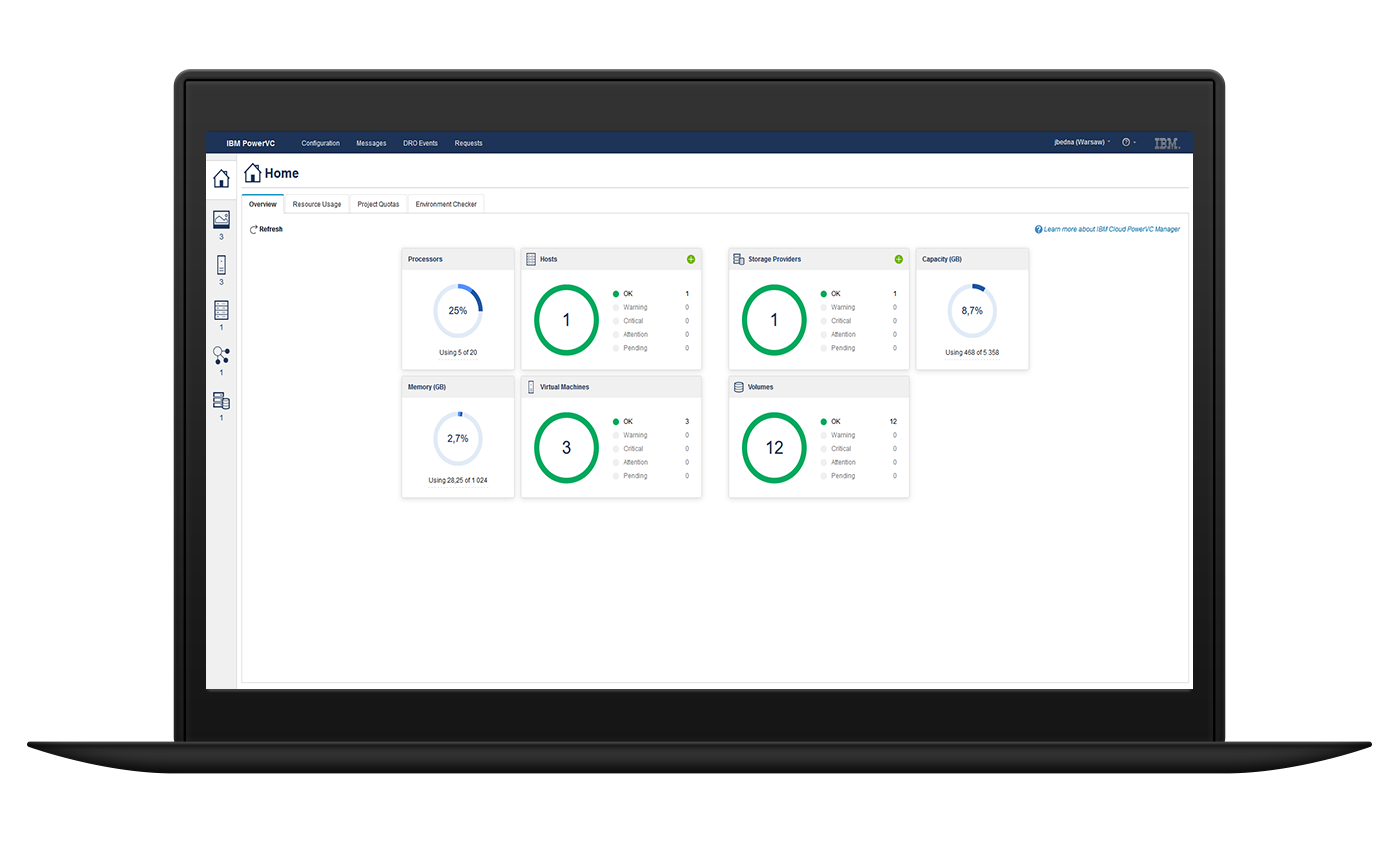Open the Networks view in the sidebar

(221, 355)
